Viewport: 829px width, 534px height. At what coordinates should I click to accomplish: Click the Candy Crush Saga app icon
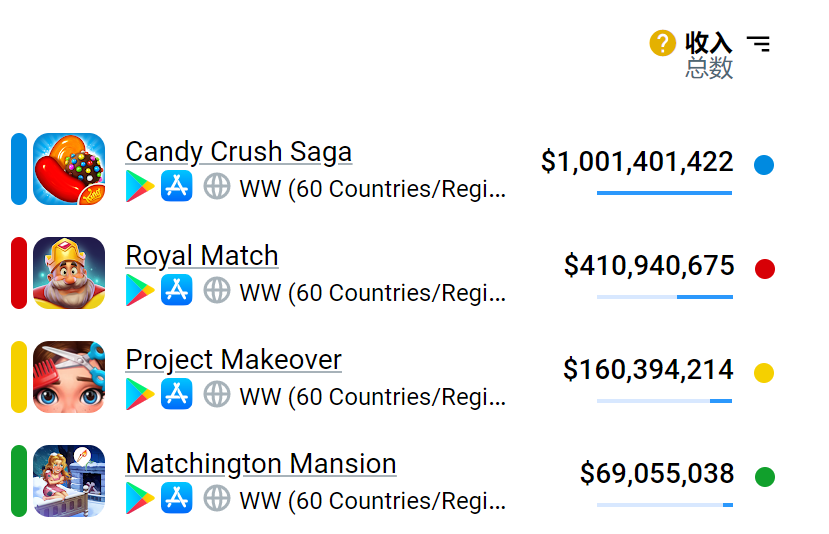(x=69, y=169)
